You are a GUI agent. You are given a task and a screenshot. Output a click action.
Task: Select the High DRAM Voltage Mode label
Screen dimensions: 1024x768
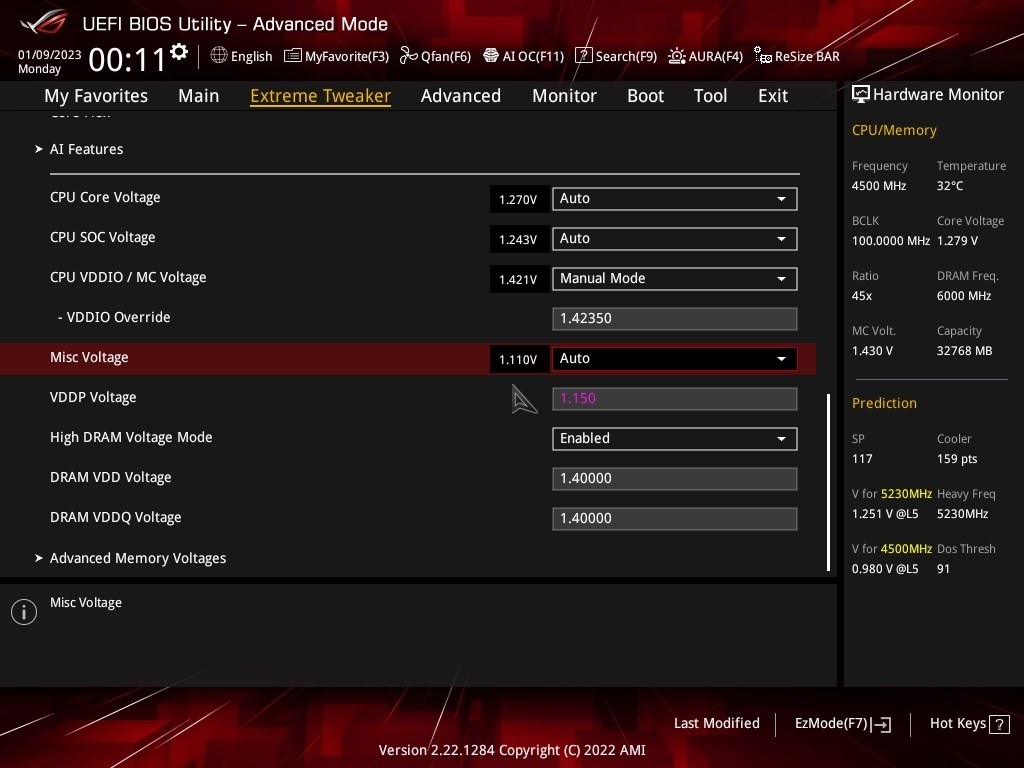(131, 438)
